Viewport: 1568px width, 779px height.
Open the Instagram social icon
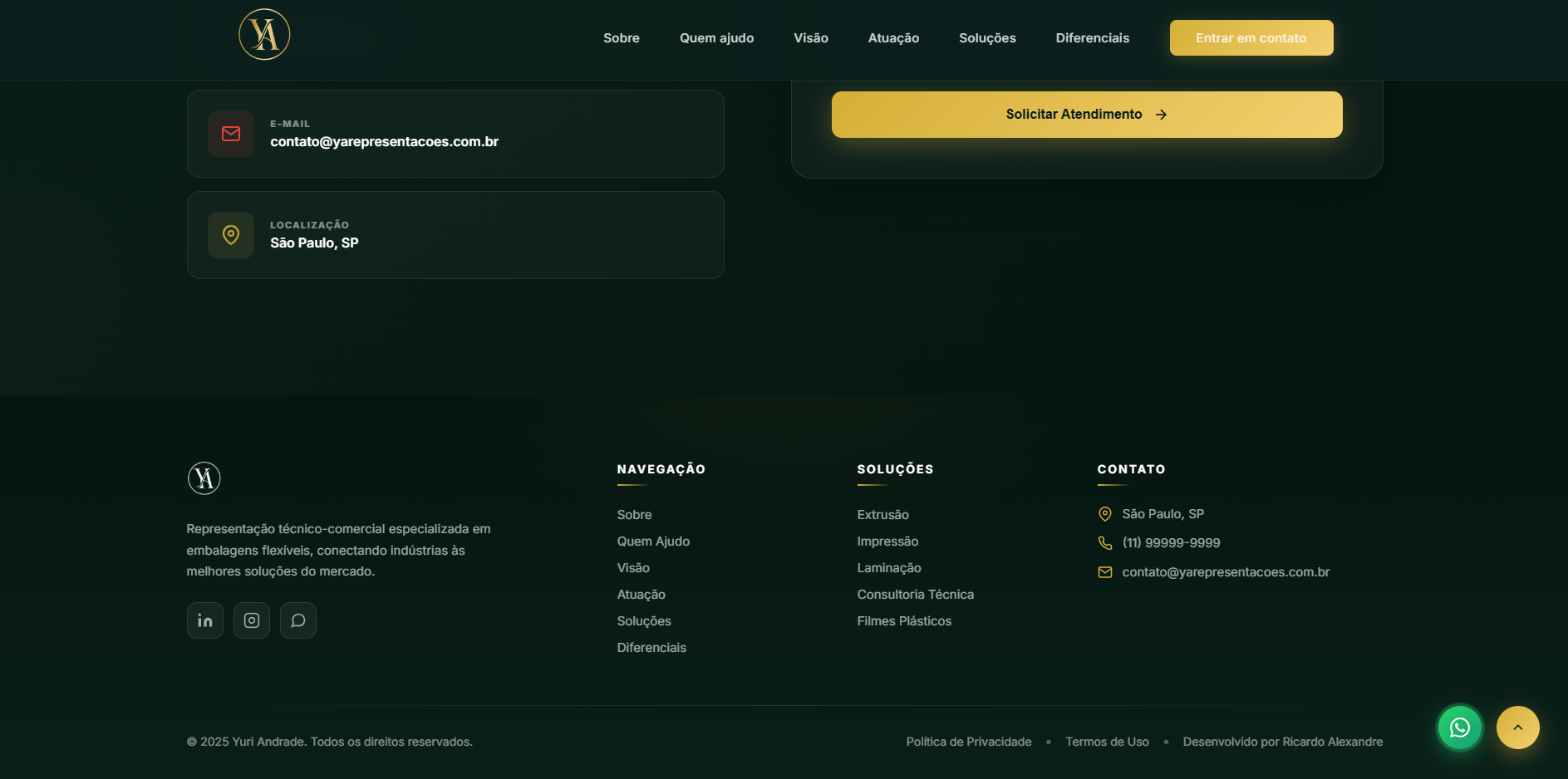(x=252, y=620)
